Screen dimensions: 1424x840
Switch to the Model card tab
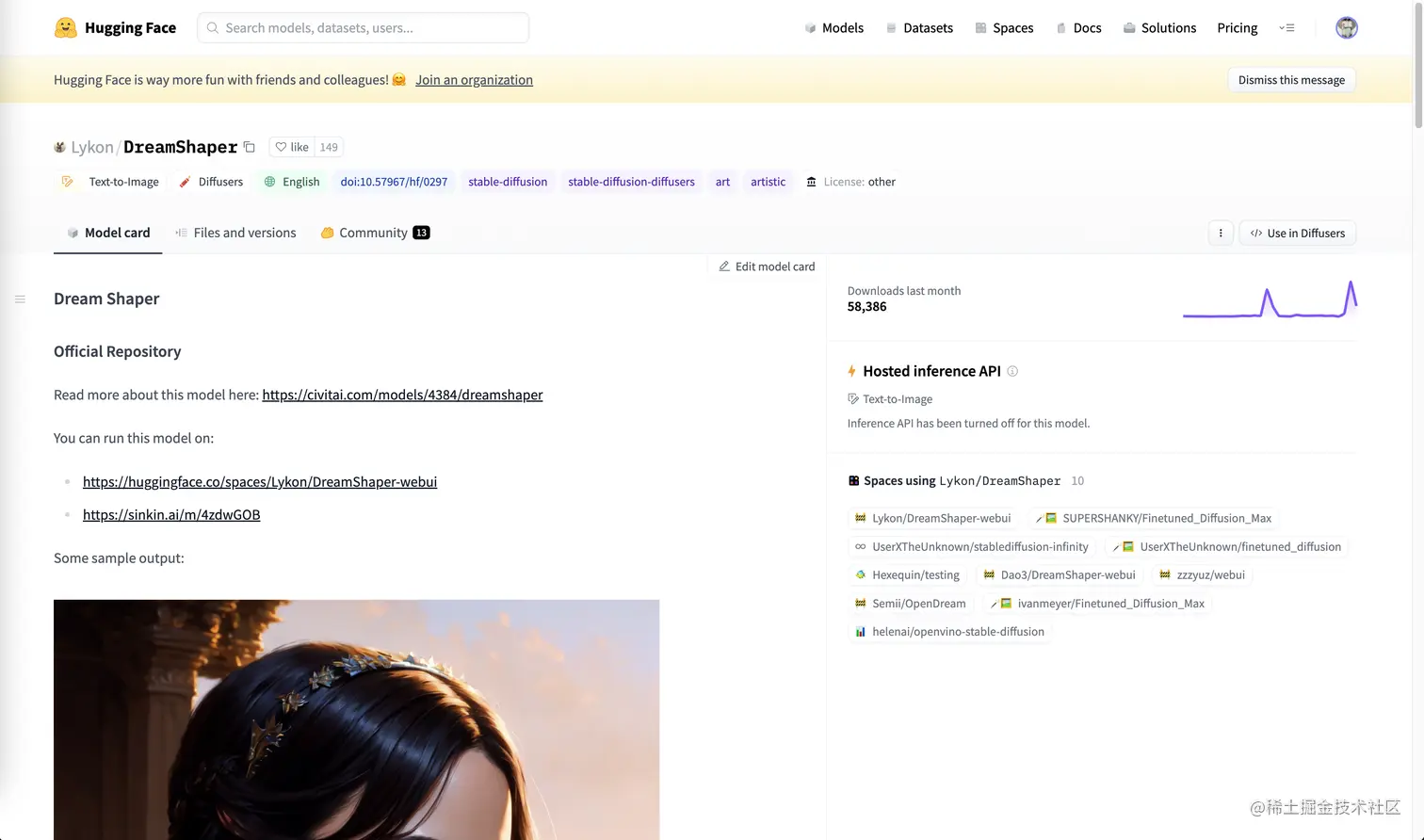pos(107,233)
